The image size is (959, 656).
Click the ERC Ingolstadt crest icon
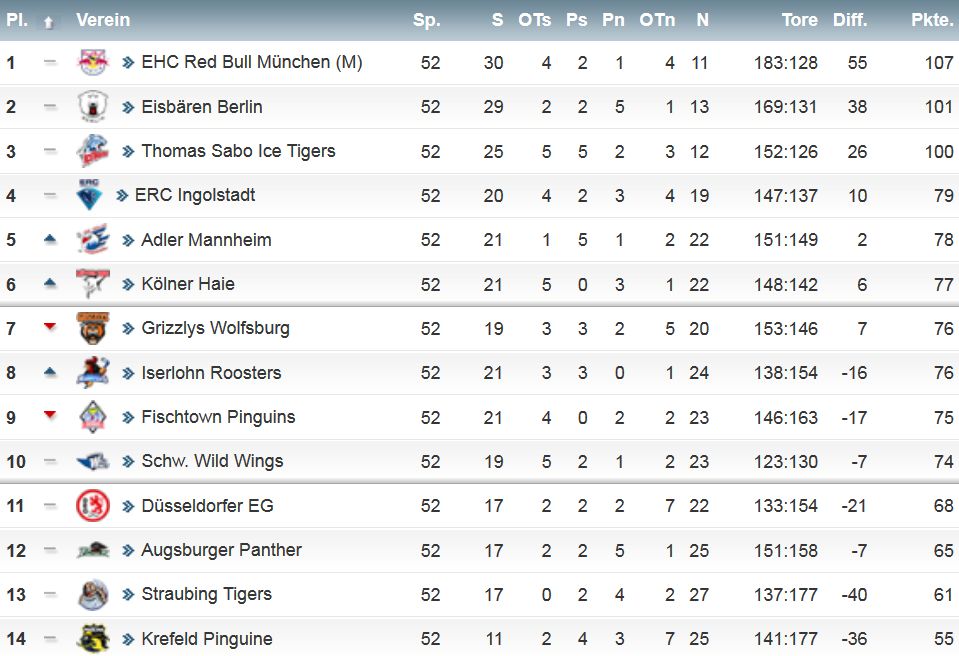click(89, 195)
